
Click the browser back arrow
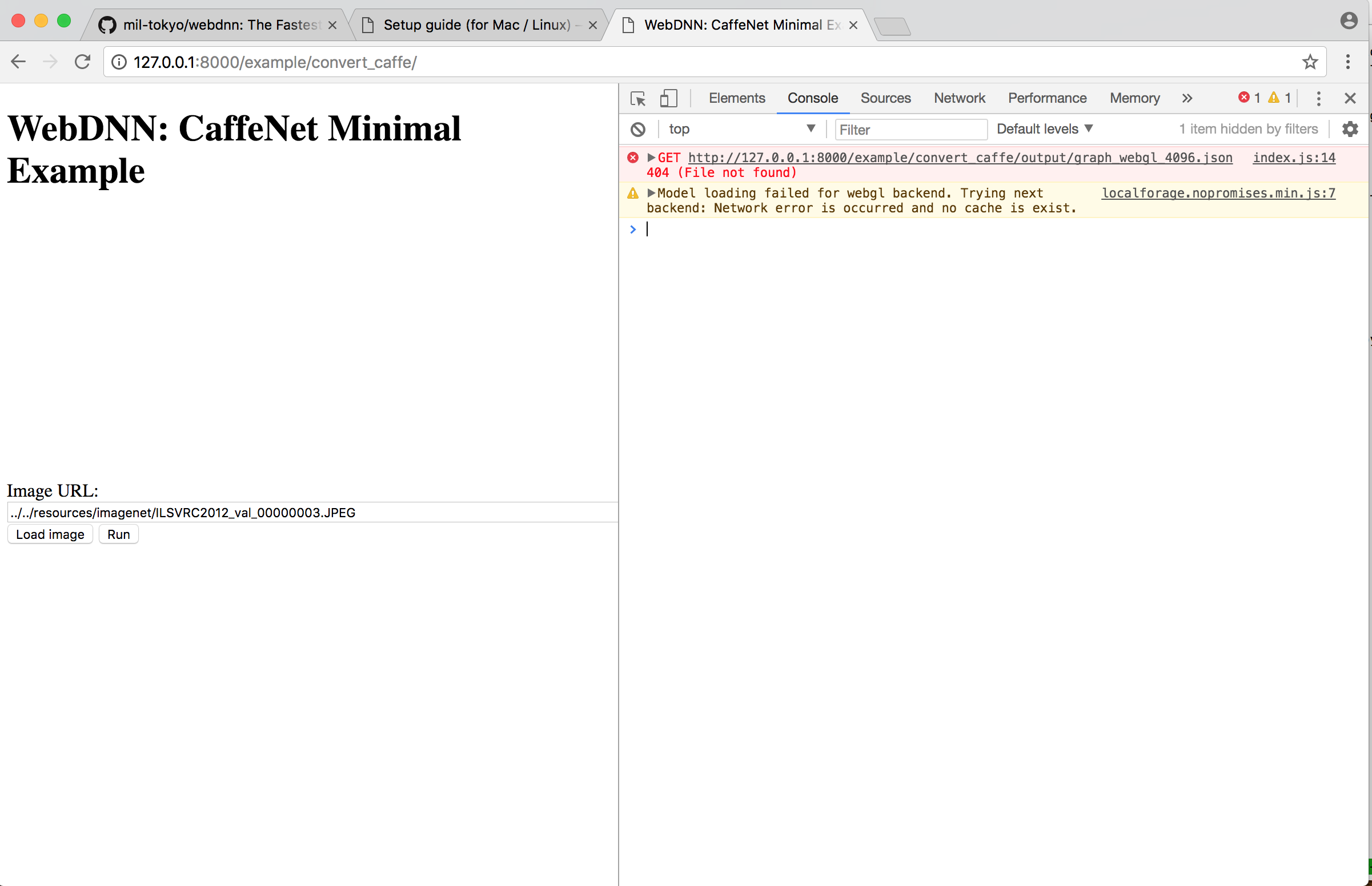pos(18,62)
